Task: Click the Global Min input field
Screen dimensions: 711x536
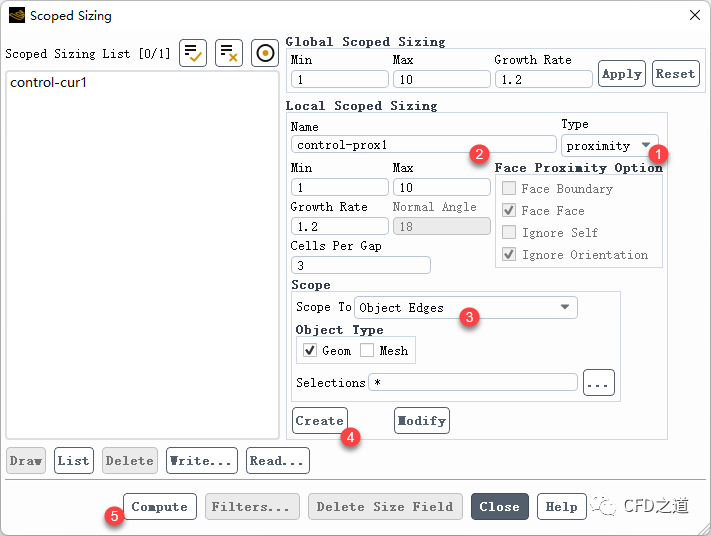Action: coord(340,79)
